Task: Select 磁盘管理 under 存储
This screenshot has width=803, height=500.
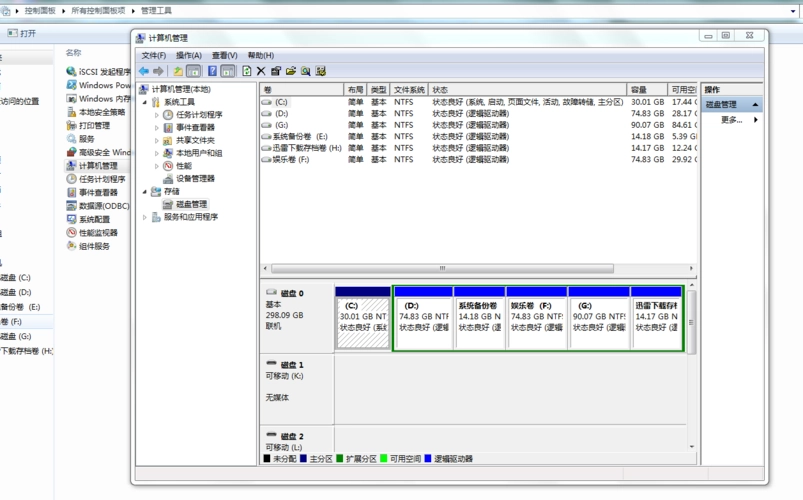Action: pos(191,204)
